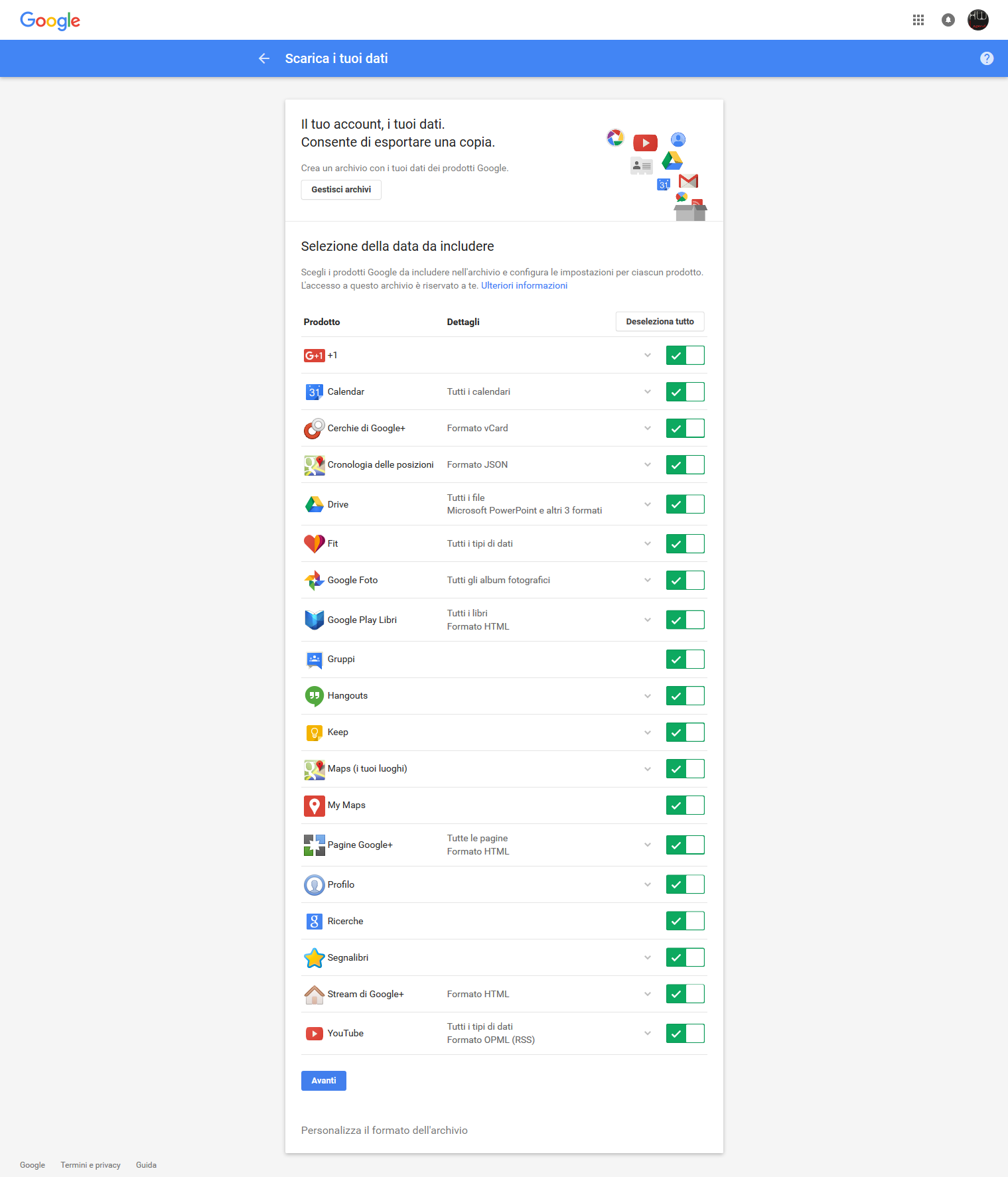Turn off the Hangouts switch
Viewport: 1008px width, 1177px height.
pos(685,696)
